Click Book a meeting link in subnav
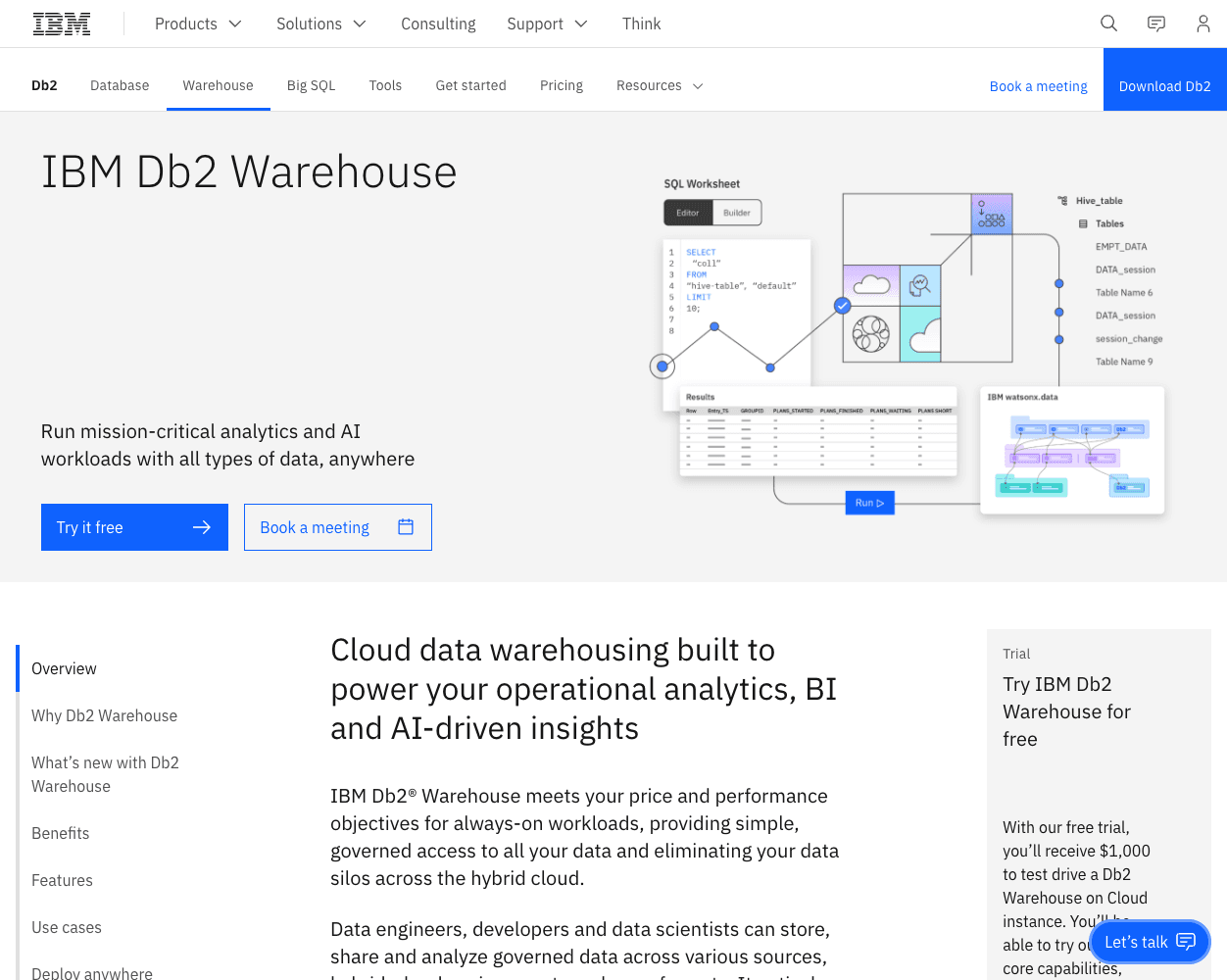 click(x=1039, y=86)
